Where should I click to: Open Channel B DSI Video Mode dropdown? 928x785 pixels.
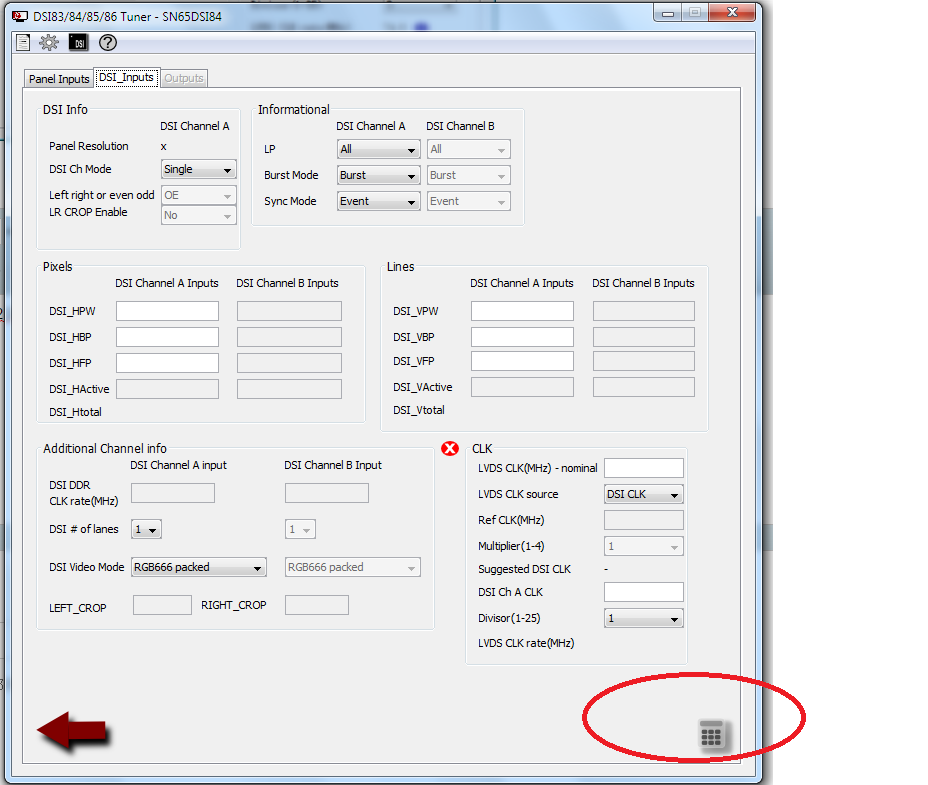(353, 567)
